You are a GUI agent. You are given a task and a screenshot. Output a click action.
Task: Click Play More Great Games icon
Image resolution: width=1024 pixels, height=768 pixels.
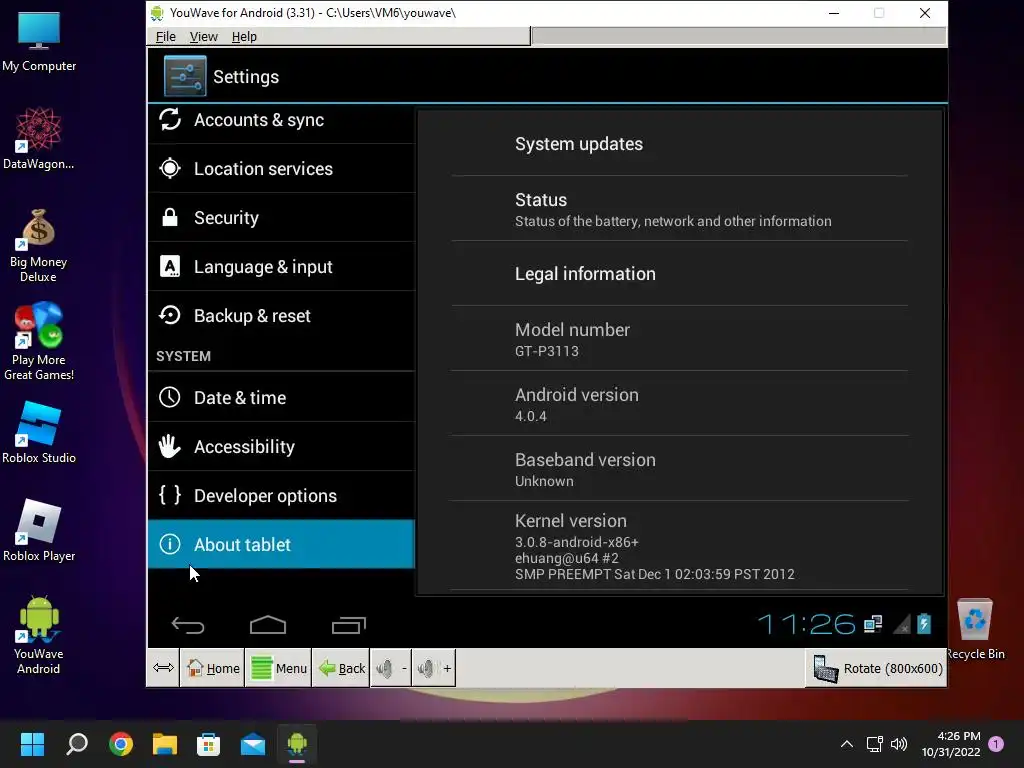[39, 341]
